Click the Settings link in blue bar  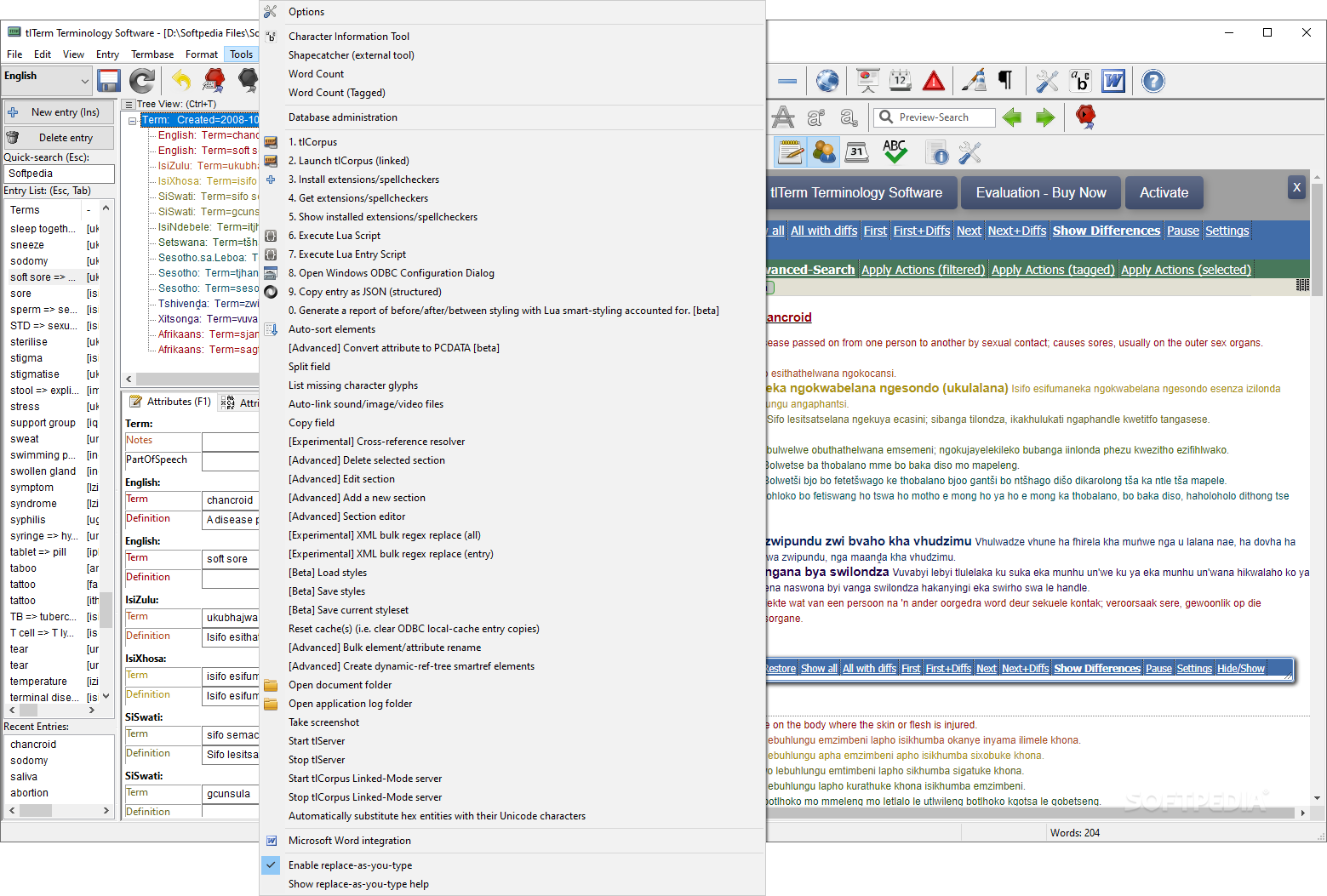[x=1227, y=231]
